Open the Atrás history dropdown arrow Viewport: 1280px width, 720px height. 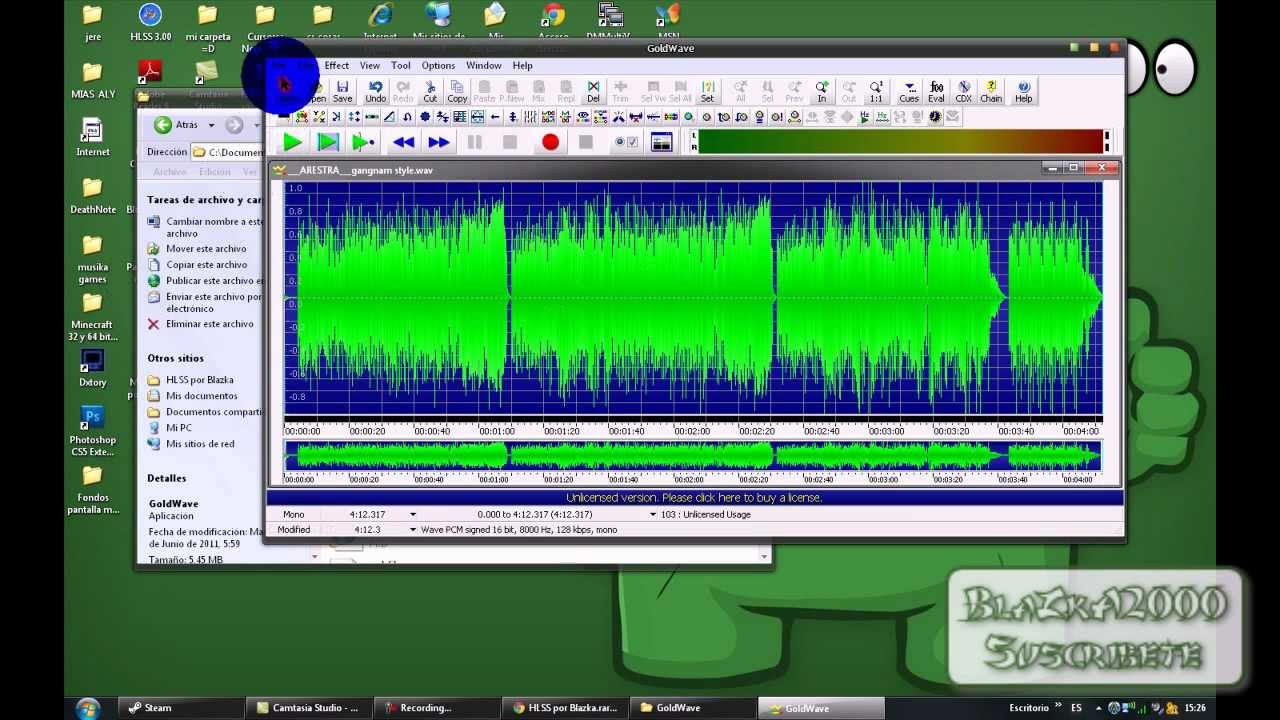pos(211,125)
